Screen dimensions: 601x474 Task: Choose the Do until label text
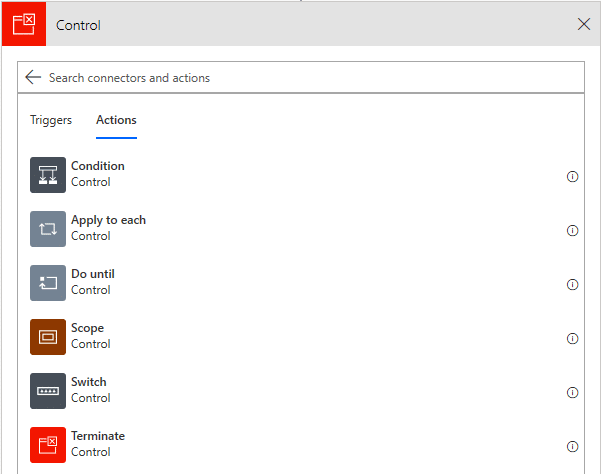[x=93, y=274]
